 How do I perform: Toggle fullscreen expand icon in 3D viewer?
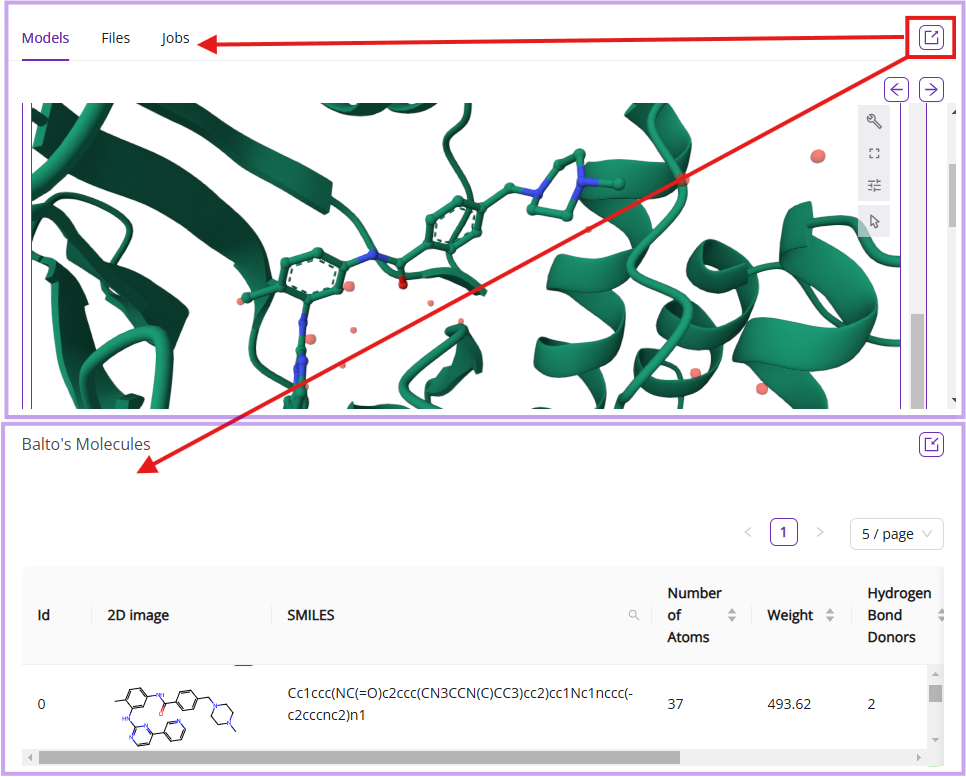874,154
